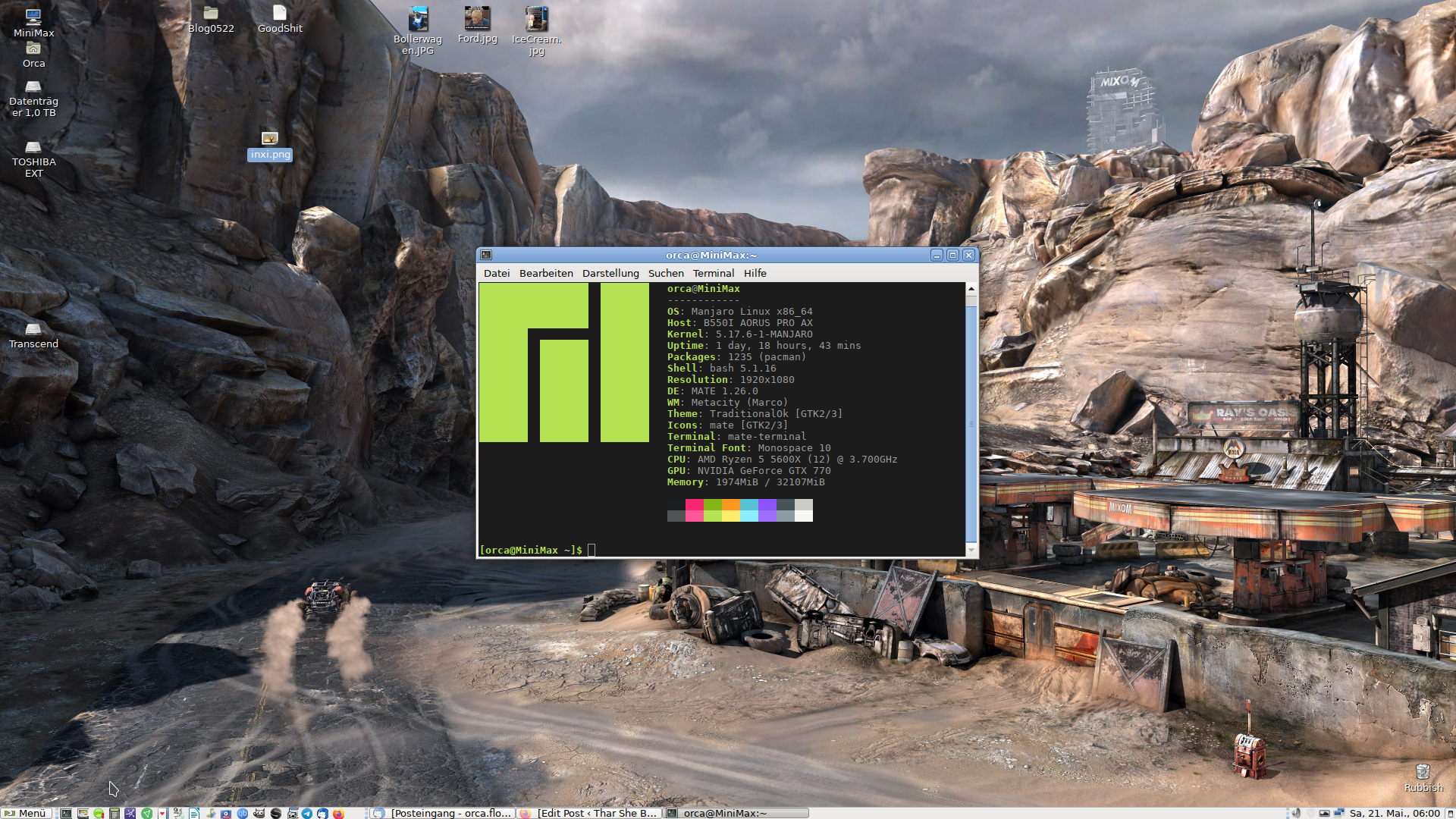Open the Datenträger 1.0 TB drive icon
Image resolution: width=1456 pixels, height=819 pixels.
[x=33, y=99]
